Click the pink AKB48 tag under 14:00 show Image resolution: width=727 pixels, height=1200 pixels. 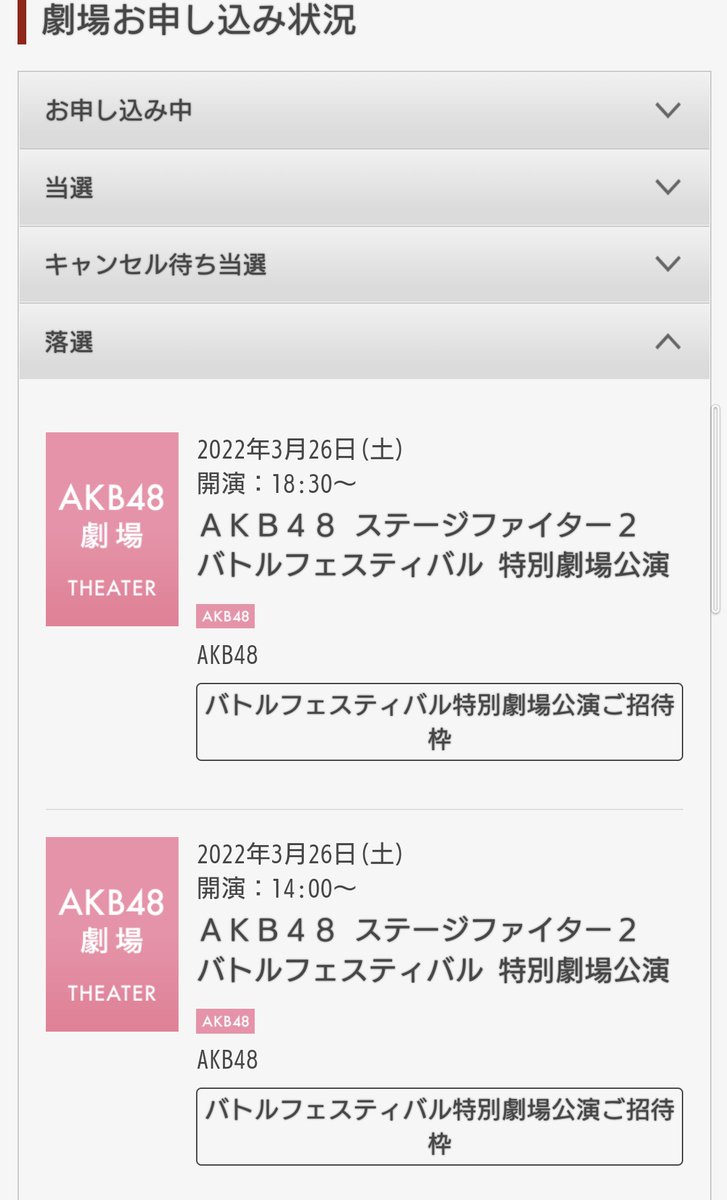[225, 1021]
